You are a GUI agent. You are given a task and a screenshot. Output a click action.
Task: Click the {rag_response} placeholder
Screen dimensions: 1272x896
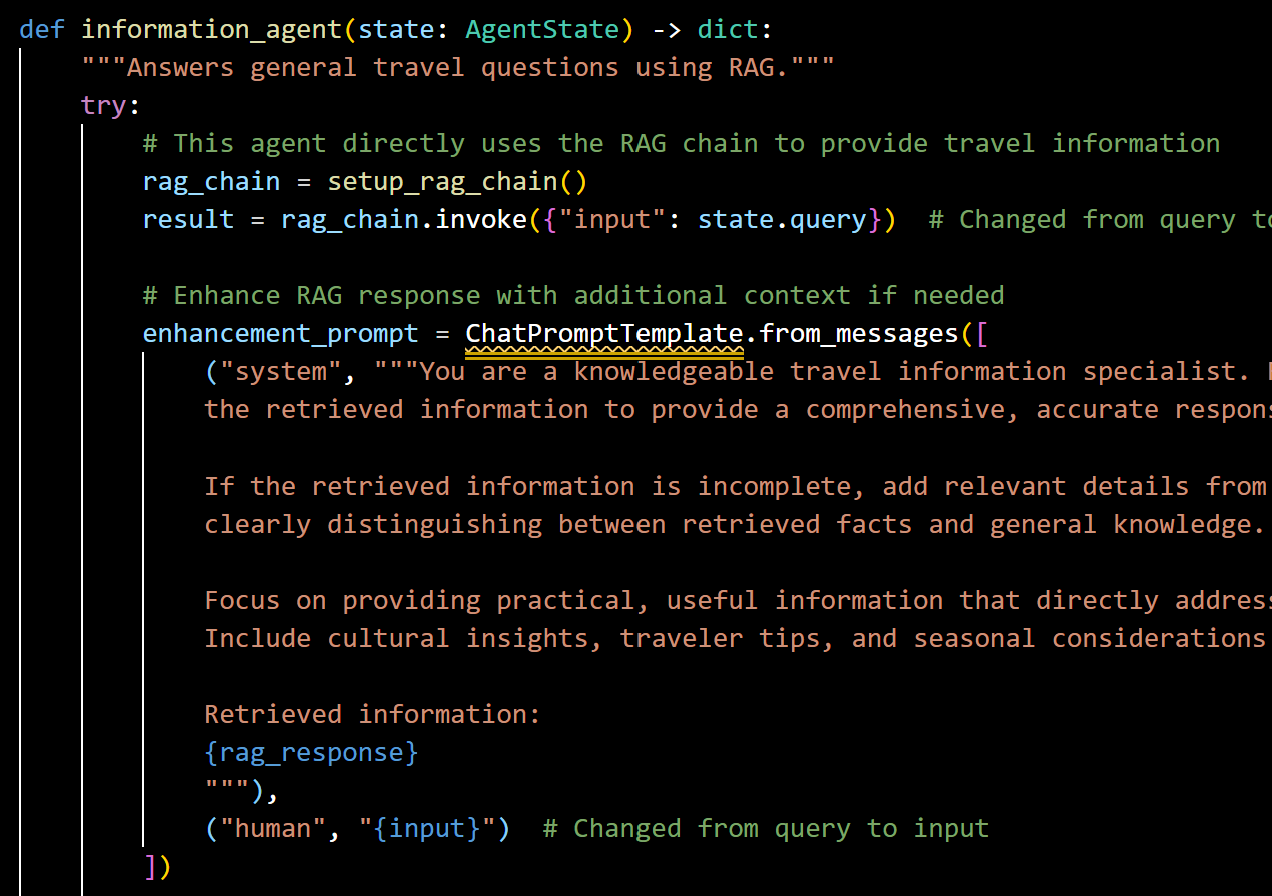pyautogui.click(x=311, y=752)
